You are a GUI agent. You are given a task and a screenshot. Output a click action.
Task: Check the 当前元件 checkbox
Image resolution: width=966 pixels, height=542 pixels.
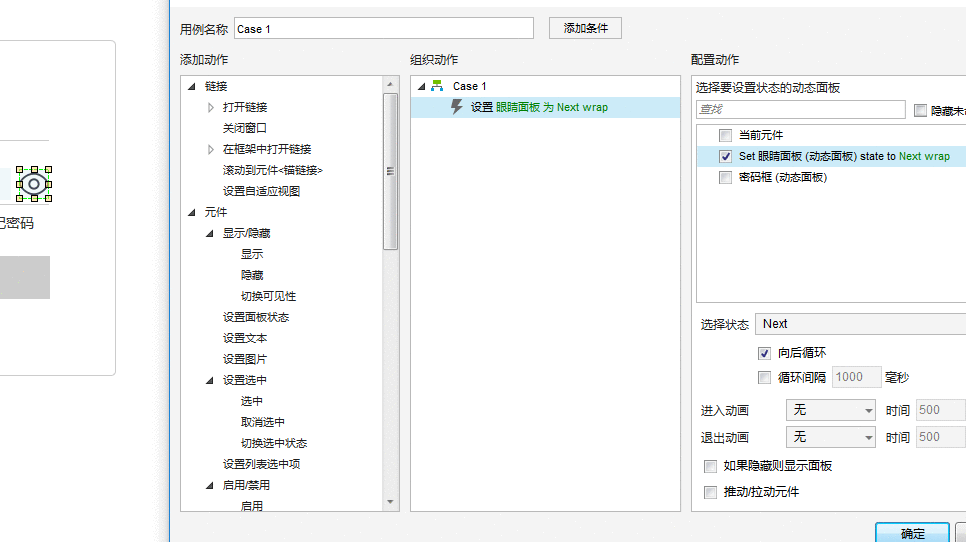point(726,136)
